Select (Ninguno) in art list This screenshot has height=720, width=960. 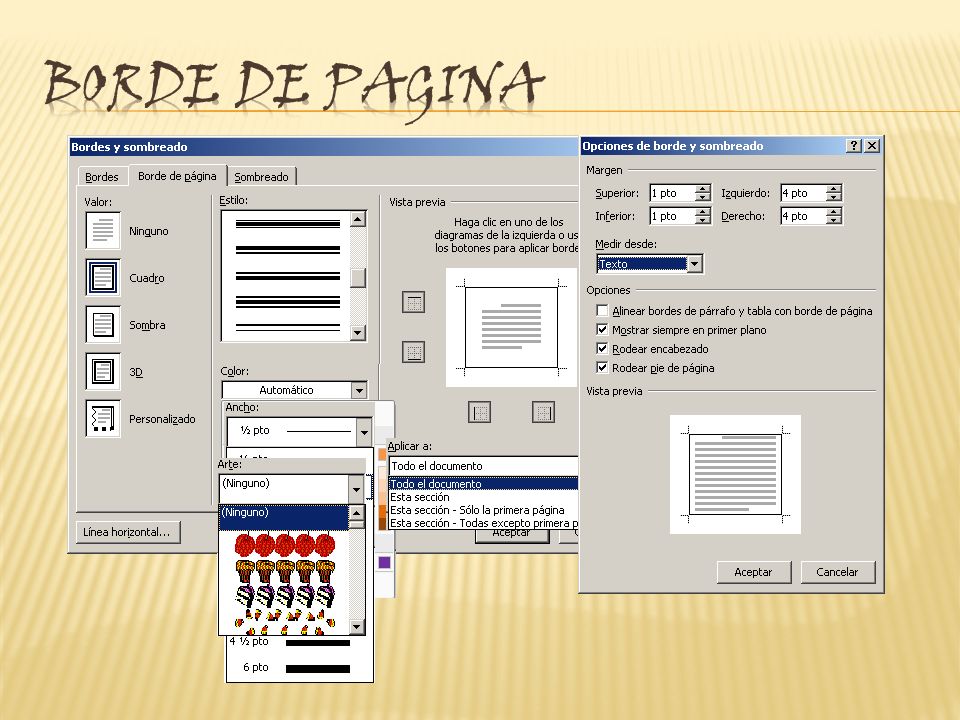tap(283, 517)
